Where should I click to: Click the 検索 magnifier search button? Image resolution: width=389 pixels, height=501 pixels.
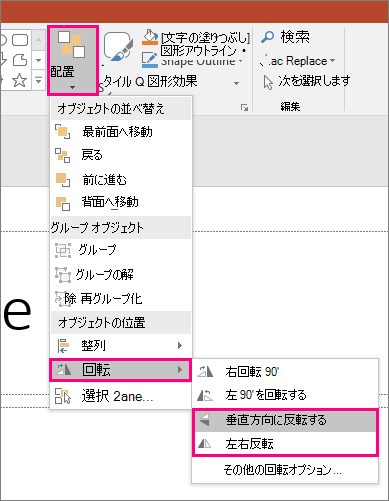285,37
